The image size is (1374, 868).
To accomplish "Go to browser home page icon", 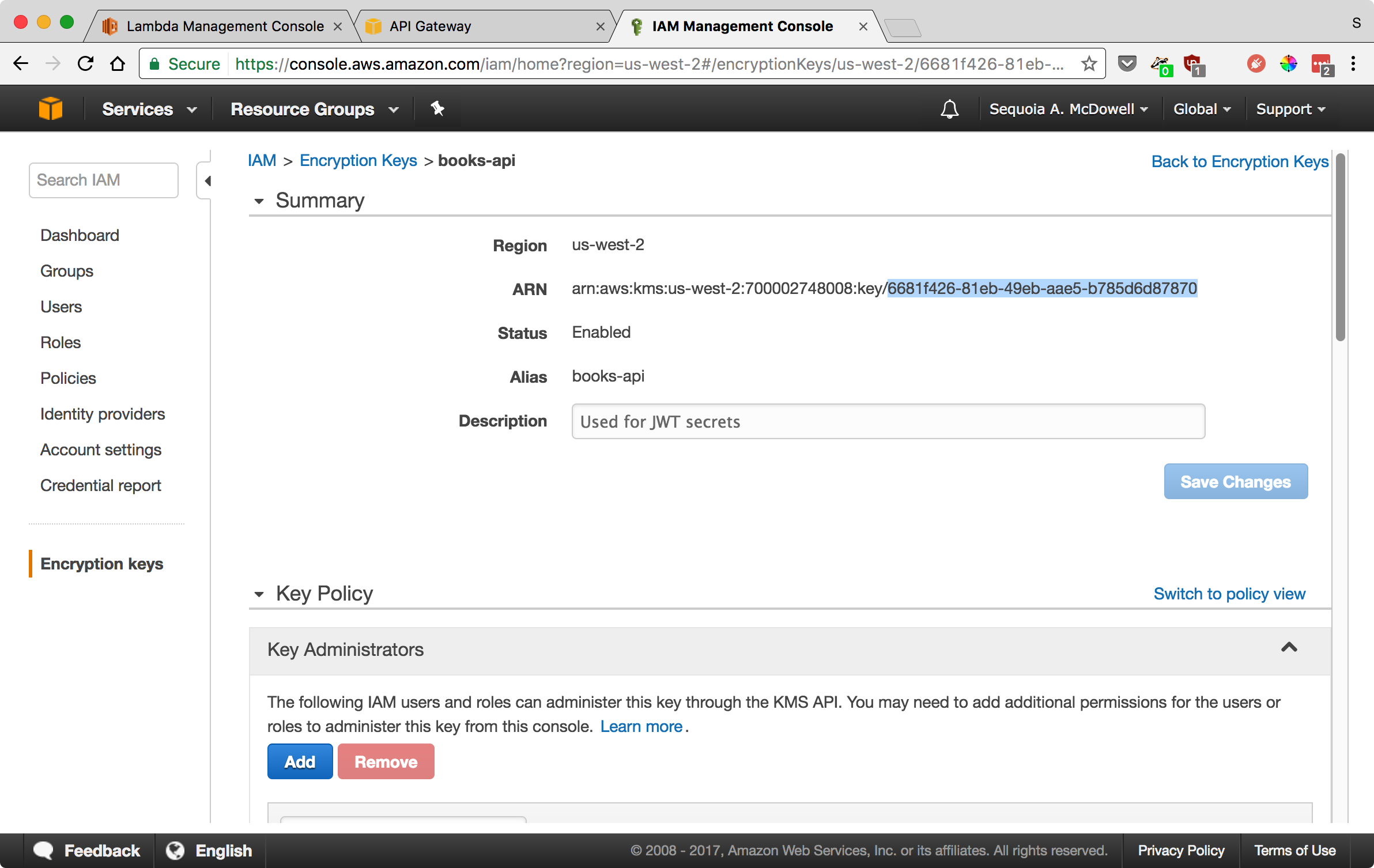I will point(118,63).
